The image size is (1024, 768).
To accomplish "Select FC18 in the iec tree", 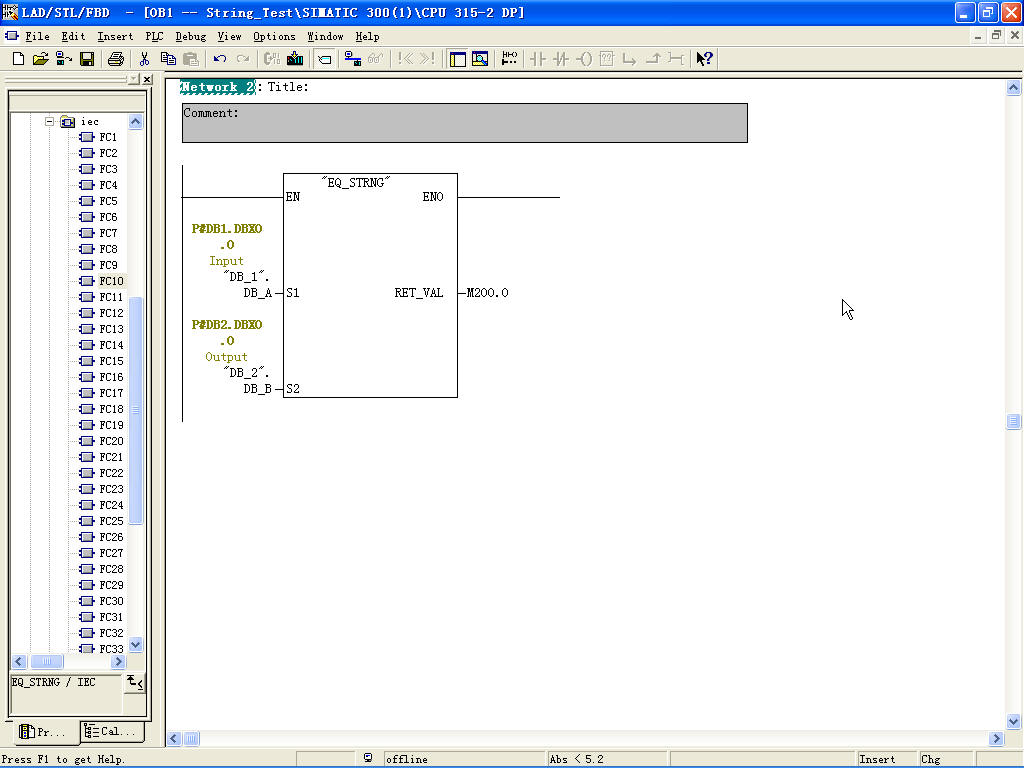I will [x=111, y=409].
